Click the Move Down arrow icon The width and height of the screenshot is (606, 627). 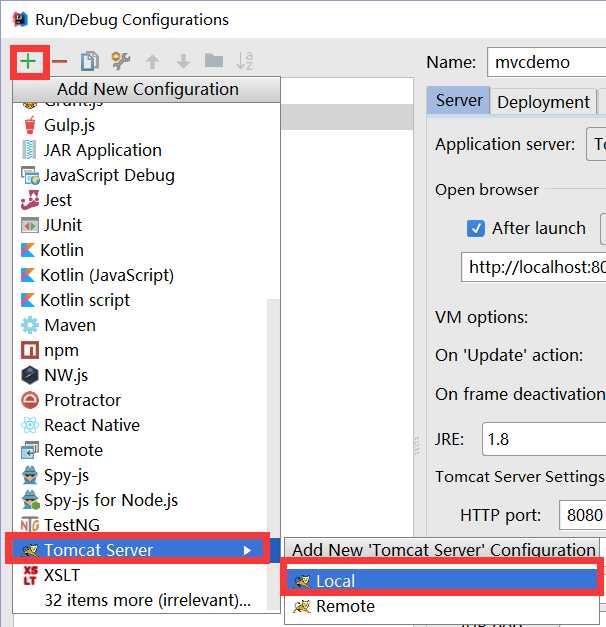[x=183, y=62]
